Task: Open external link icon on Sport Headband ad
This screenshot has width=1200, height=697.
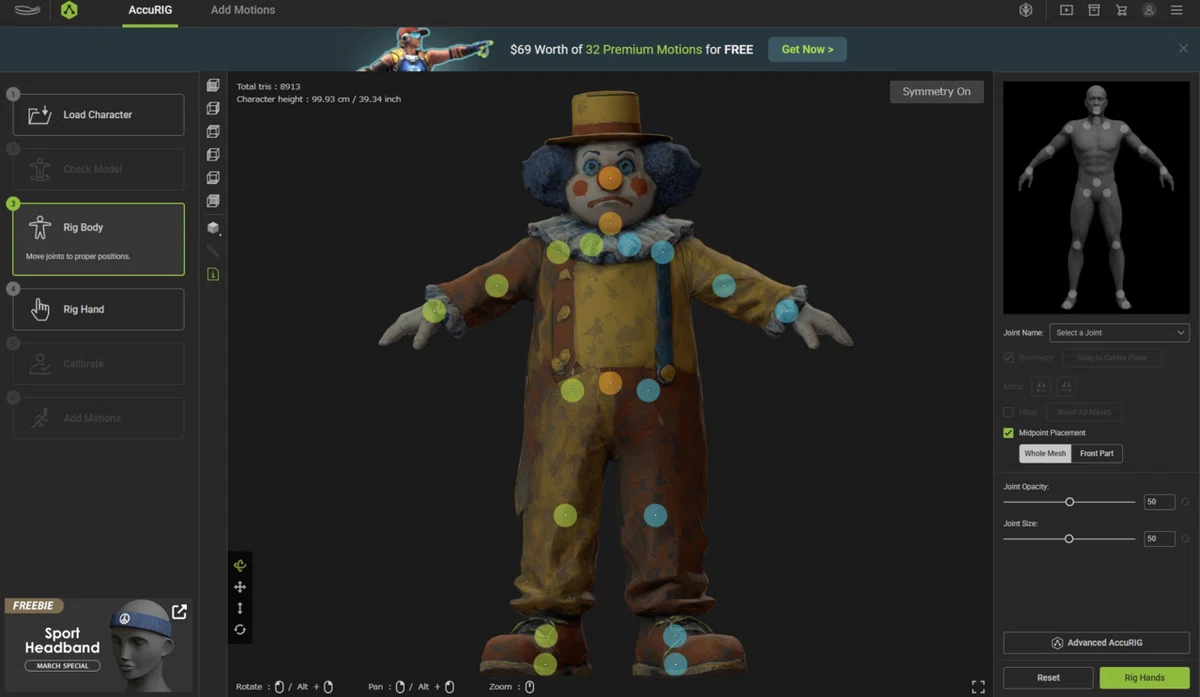Action: tap(179, 612)
